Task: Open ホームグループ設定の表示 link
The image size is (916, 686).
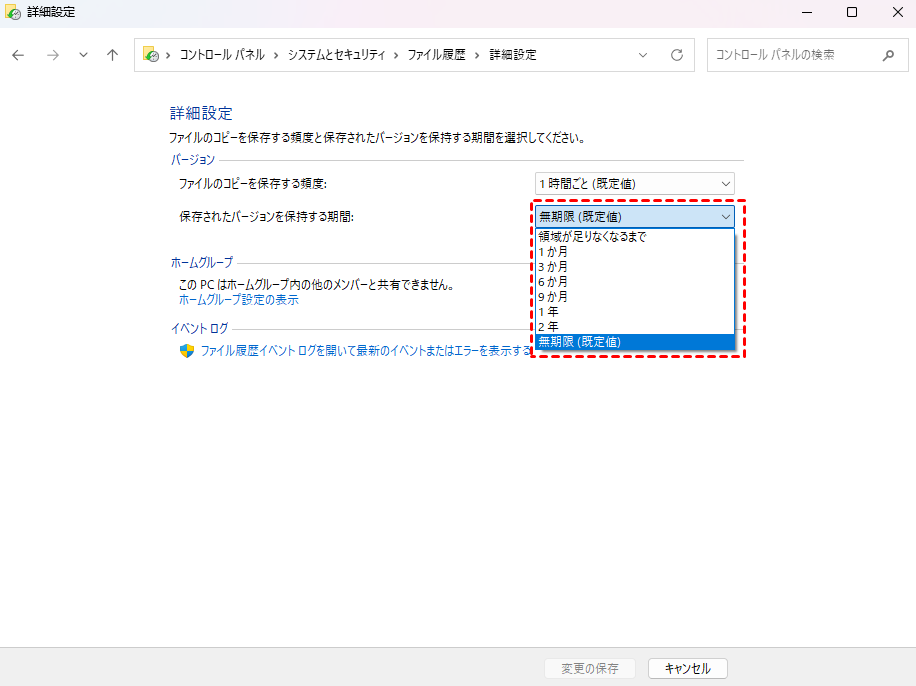Action: (238, 300)
